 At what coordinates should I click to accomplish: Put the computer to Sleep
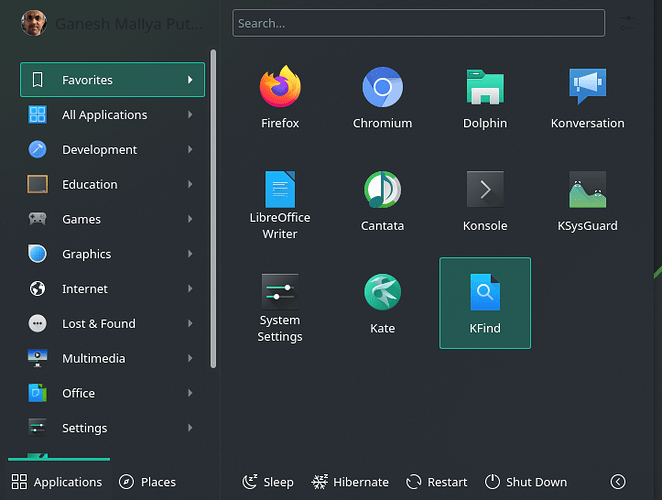(x=268, y=482)
